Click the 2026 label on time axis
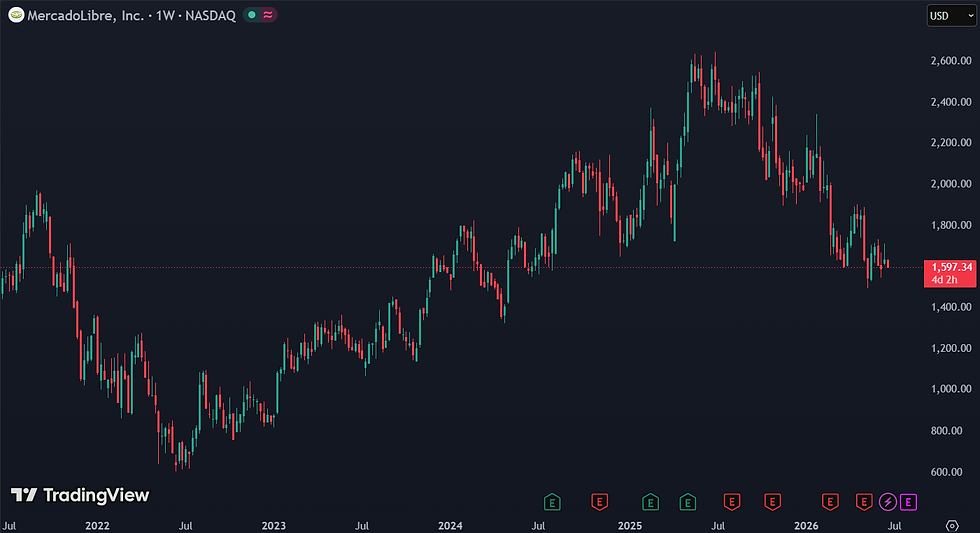 [x=806, y=526]
